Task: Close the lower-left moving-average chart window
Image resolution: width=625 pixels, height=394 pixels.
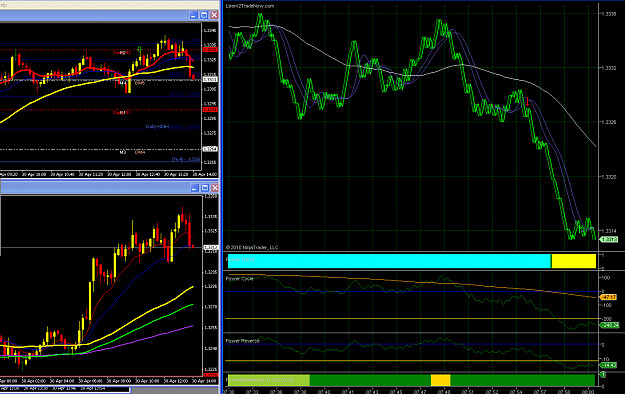Action: [x=215, y=188]
